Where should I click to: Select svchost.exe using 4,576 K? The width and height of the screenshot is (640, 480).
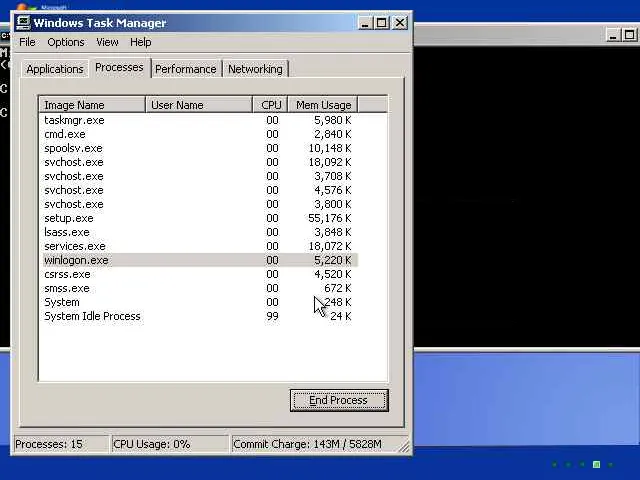click(200, 190)
